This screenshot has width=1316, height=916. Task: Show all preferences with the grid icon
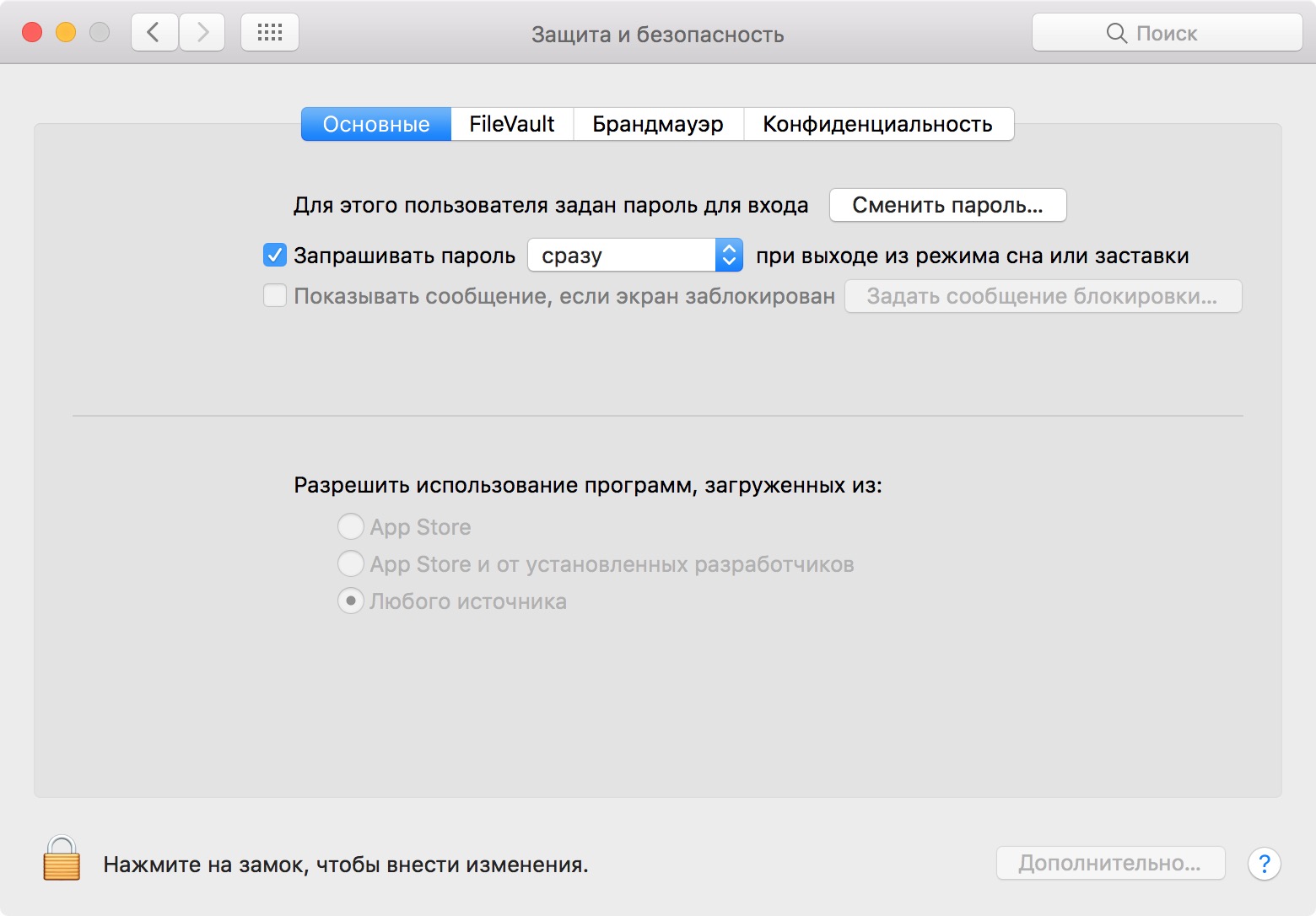pyautogui.click(x=270, y=33)
